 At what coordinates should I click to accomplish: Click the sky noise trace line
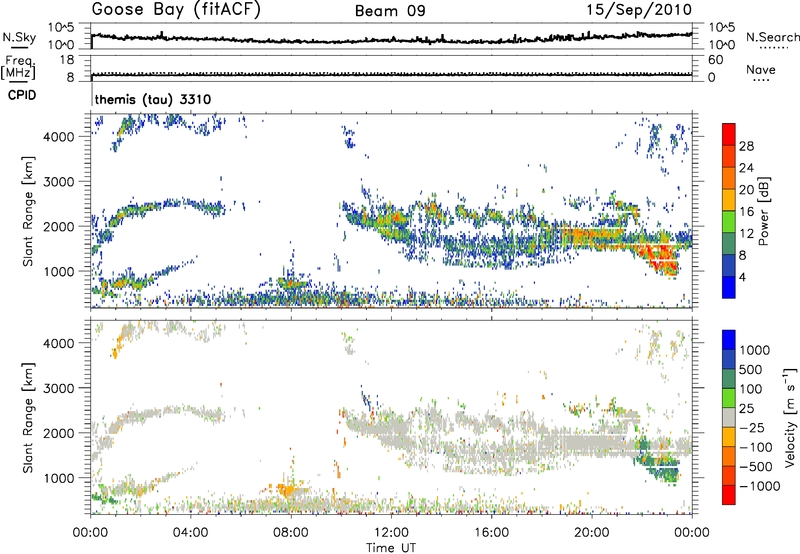(x=391, y=39)
